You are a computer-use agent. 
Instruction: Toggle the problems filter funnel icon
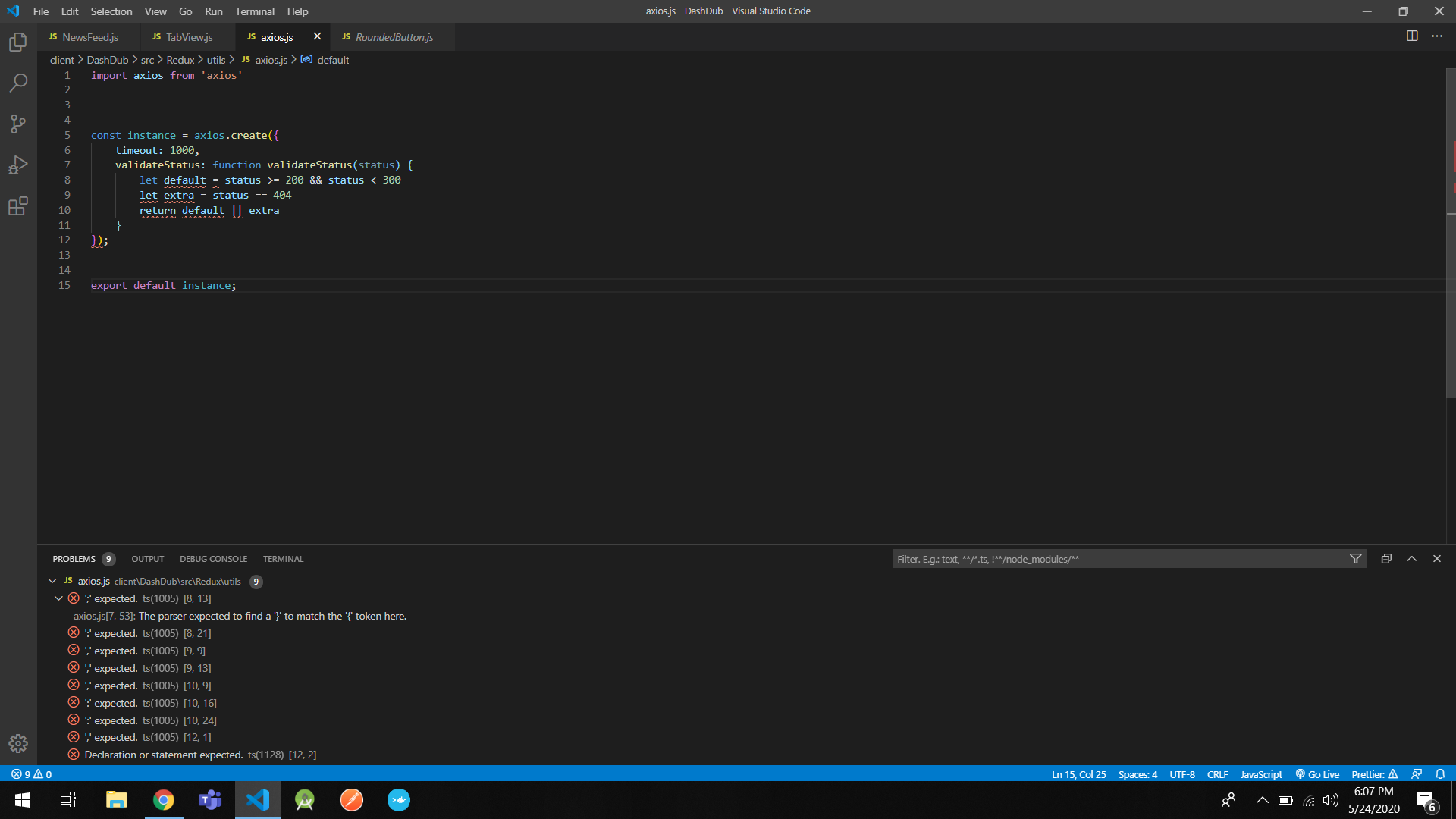click(1355, 559)
